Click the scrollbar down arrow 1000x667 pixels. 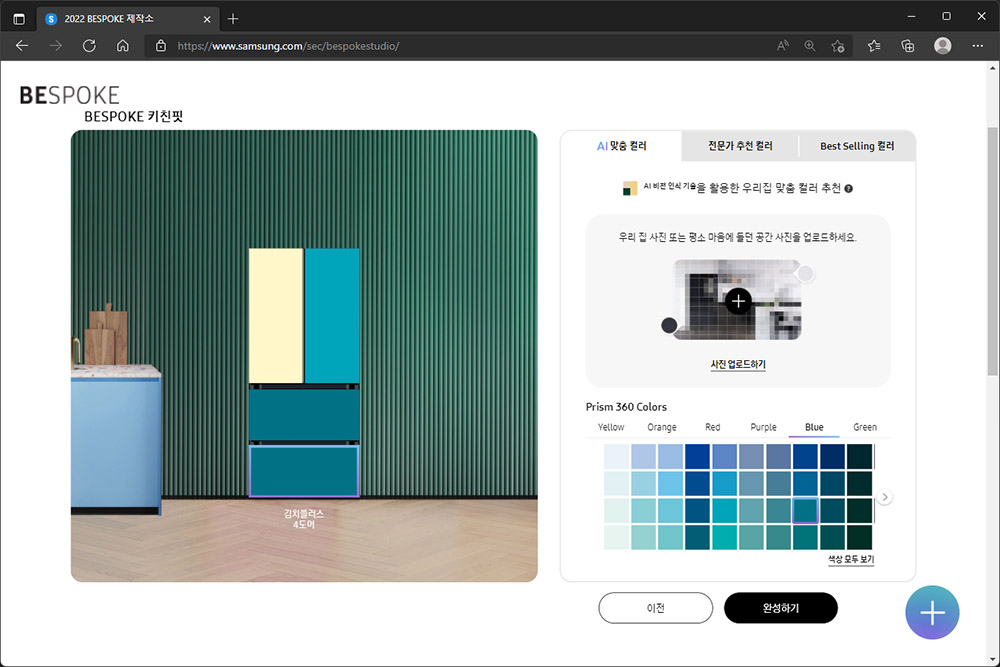click(x=993, y=659)
